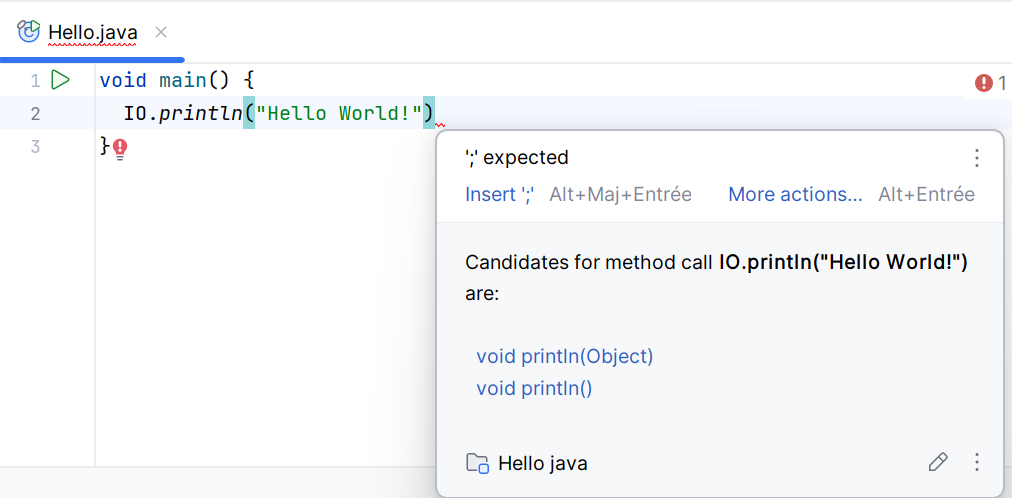Click the red error bulb on line 3

[x=120, y=149]
